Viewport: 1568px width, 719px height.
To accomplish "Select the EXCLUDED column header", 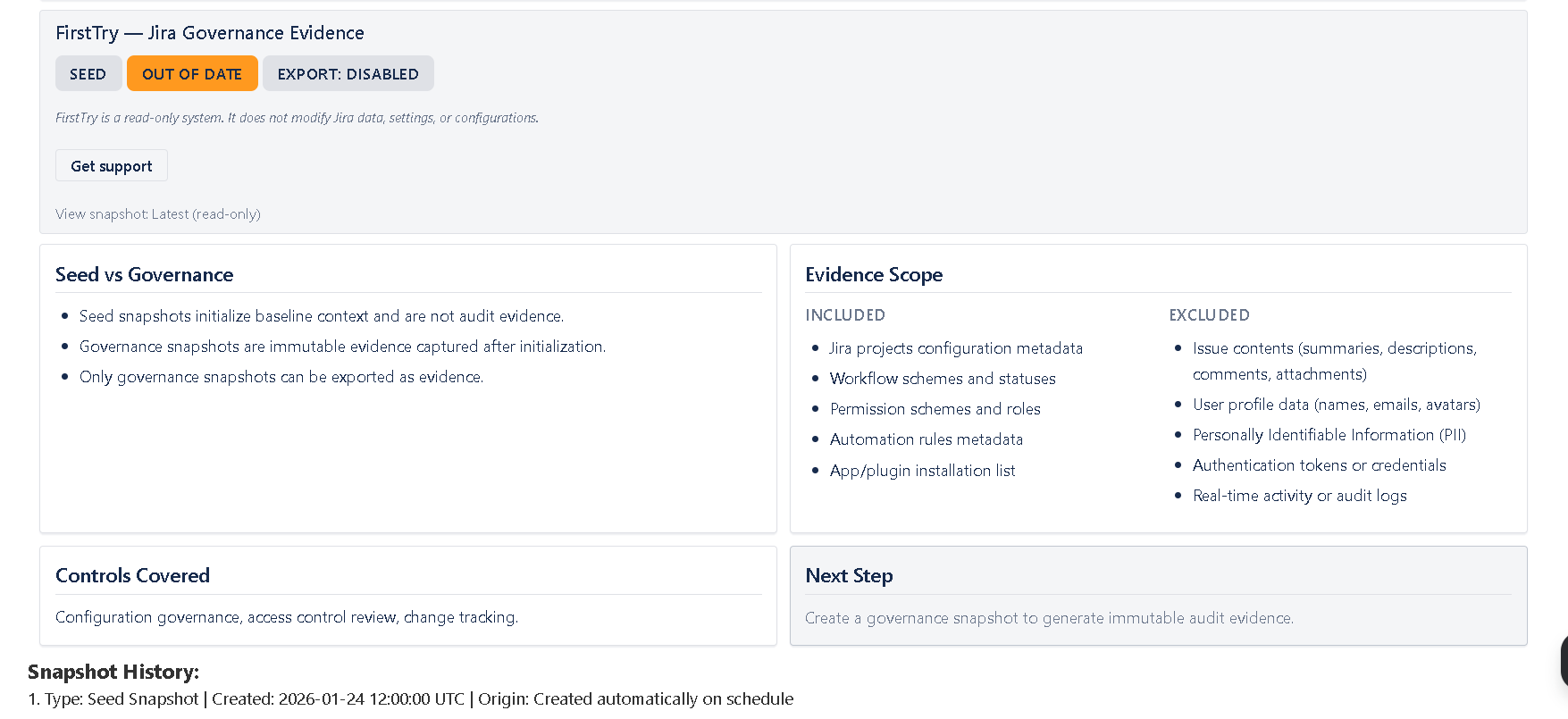I will 1209,314.
